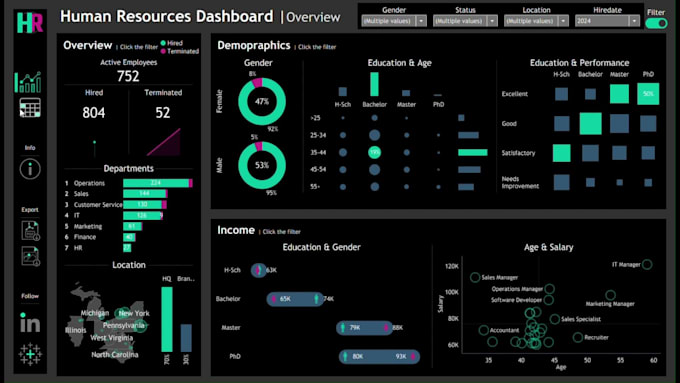This screenshot has height=383, width=680.
Task: Select the HR department bar
Action: (127, 248)
